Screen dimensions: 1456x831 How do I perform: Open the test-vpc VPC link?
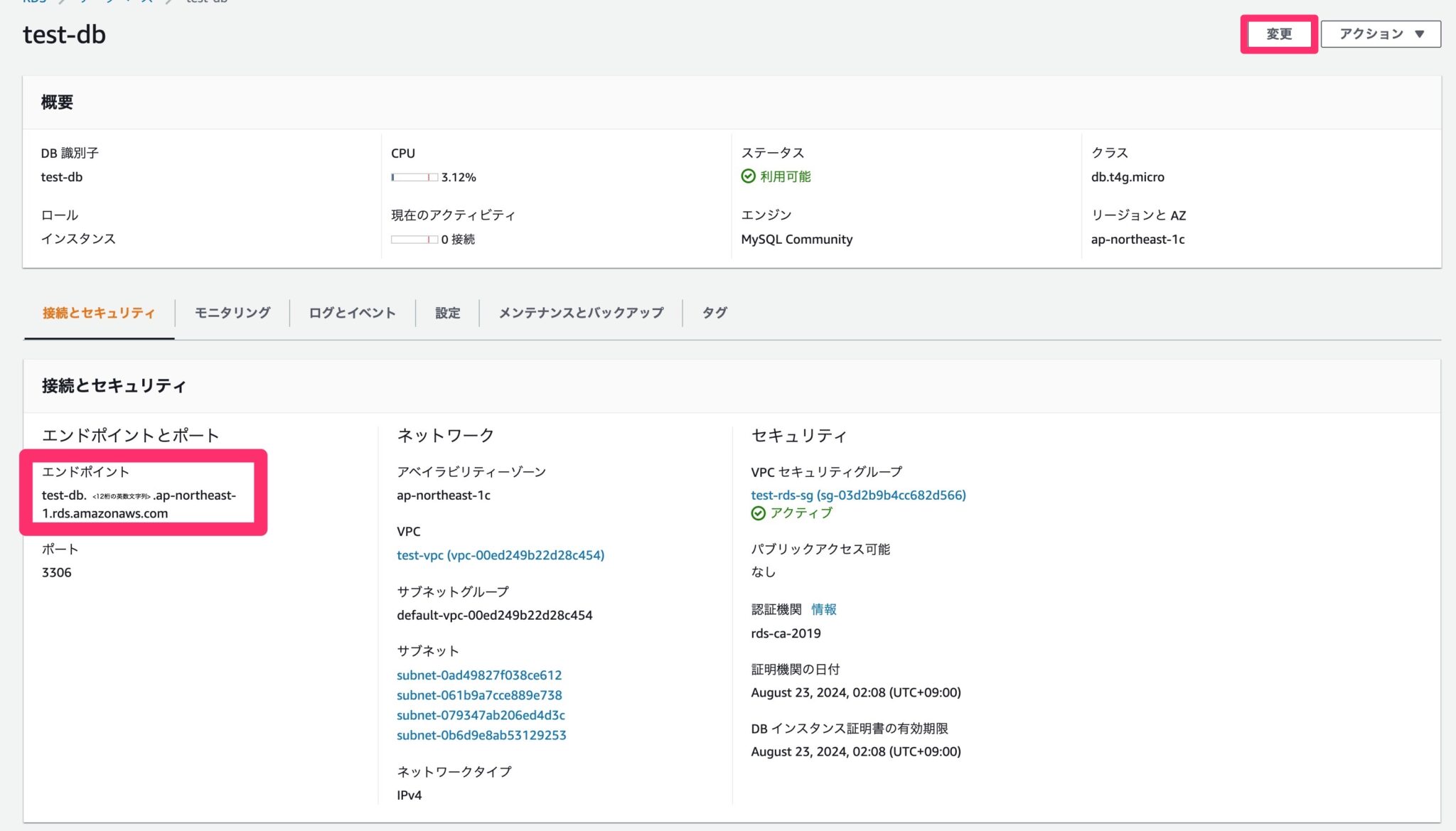point(500,554)
